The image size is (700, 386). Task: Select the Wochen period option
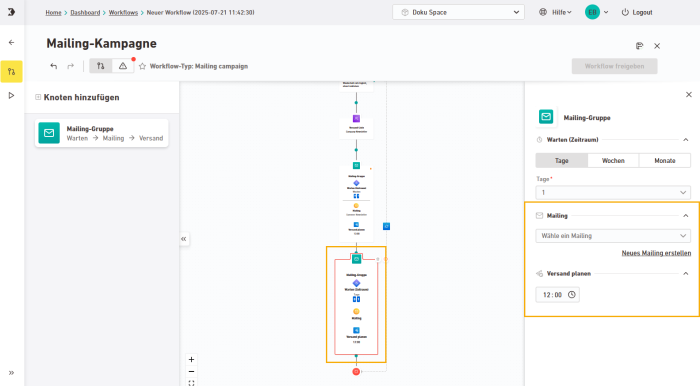613,161
